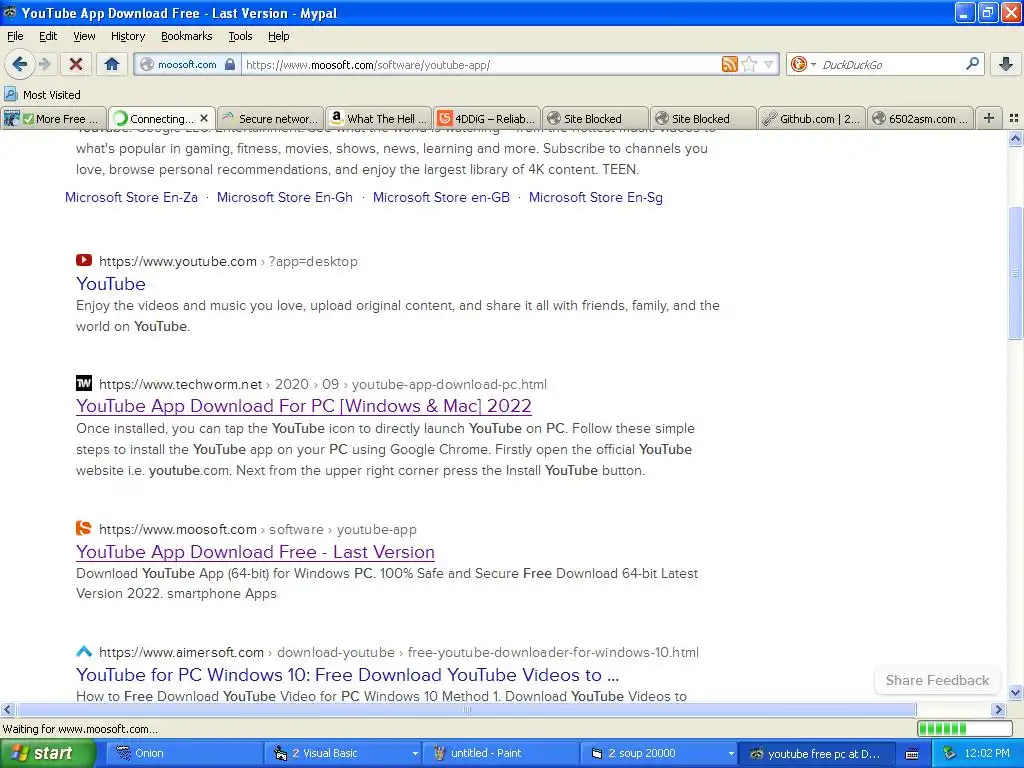Click the tray icon beside the clock
1024x768 pixels.
[950, 754]
